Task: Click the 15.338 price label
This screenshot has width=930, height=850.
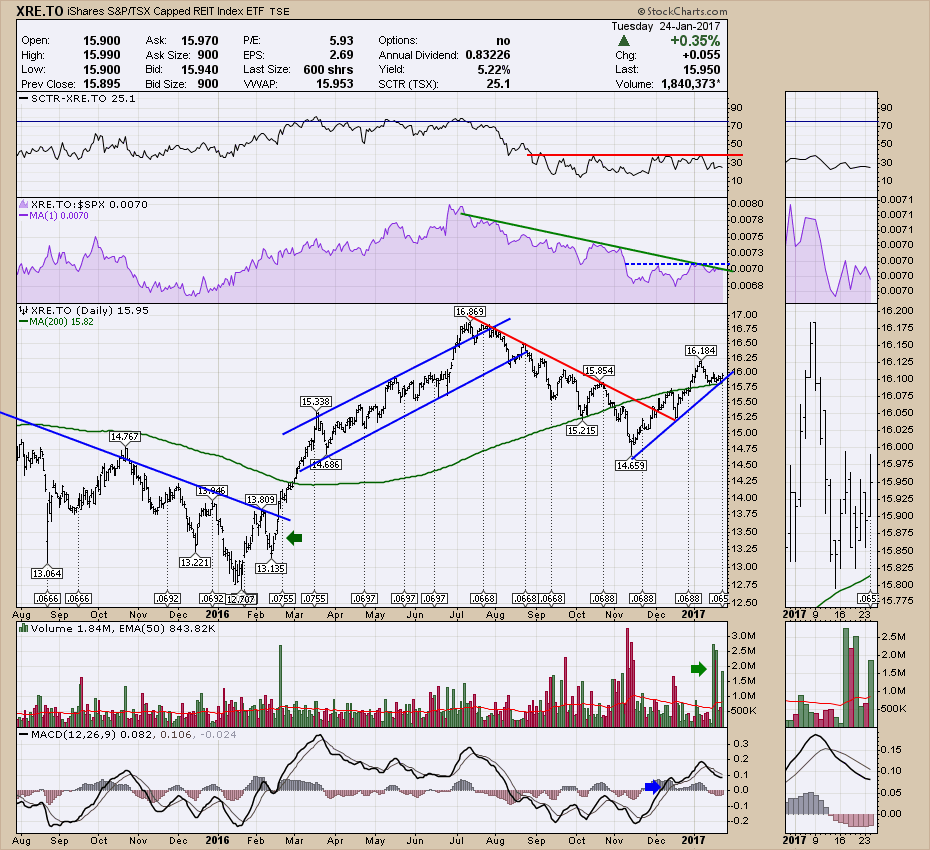Action: tap(316, 402)
